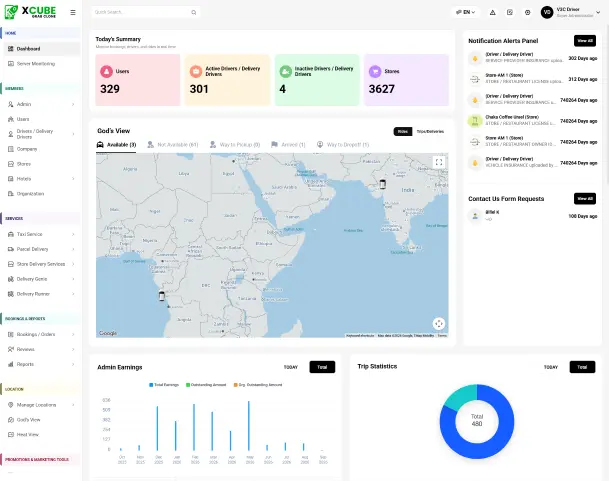Expand the Taxi Service submenu
The height and width of the screenshot is (481, 609).
(73, 234)
